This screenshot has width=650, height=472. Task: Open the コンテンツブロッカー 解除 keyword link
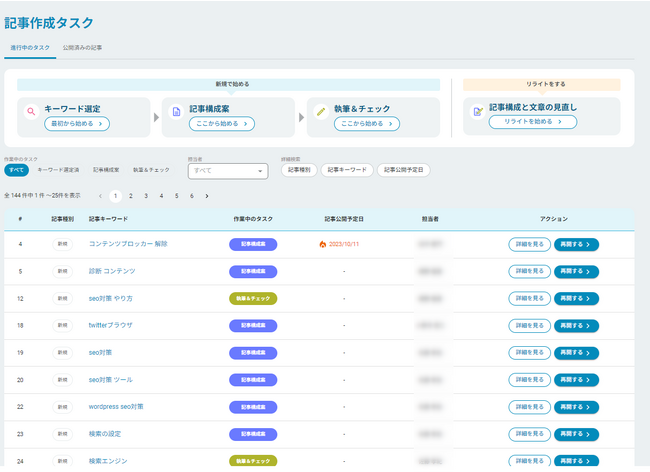128,244
